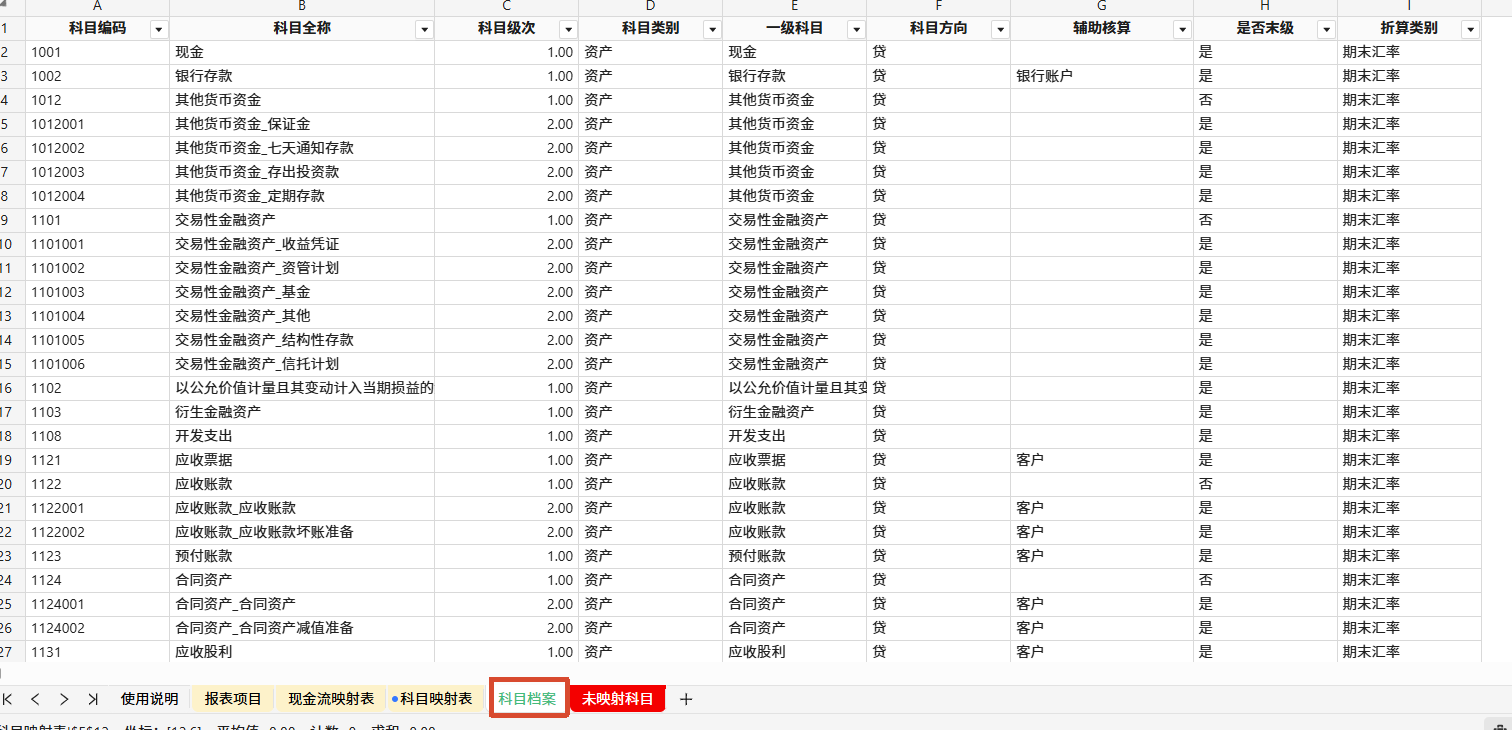
Task: Open the 科目方向 column filter dropdown
Action: [x=1000, y=29]
